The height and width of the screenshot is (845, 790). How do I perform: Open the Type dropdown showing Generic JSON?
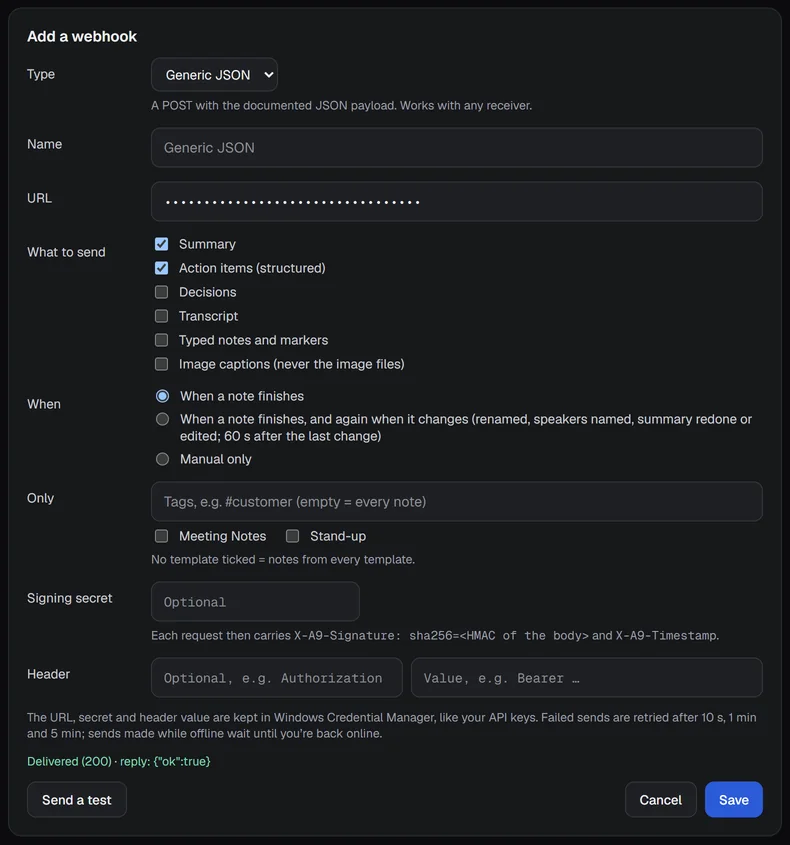(214, 74)
